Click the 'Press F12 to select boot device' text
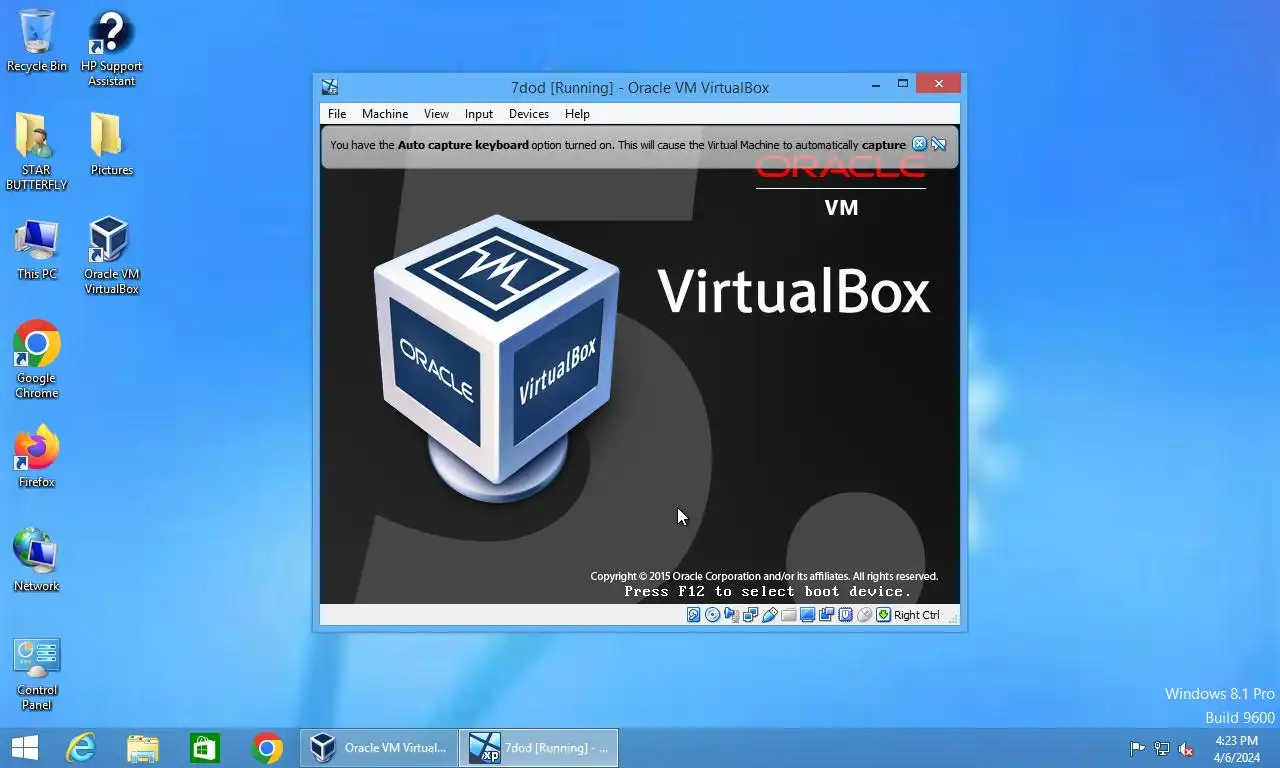Image resolution: width=1280 pixels, height=768 pixels. coord(768,591)
